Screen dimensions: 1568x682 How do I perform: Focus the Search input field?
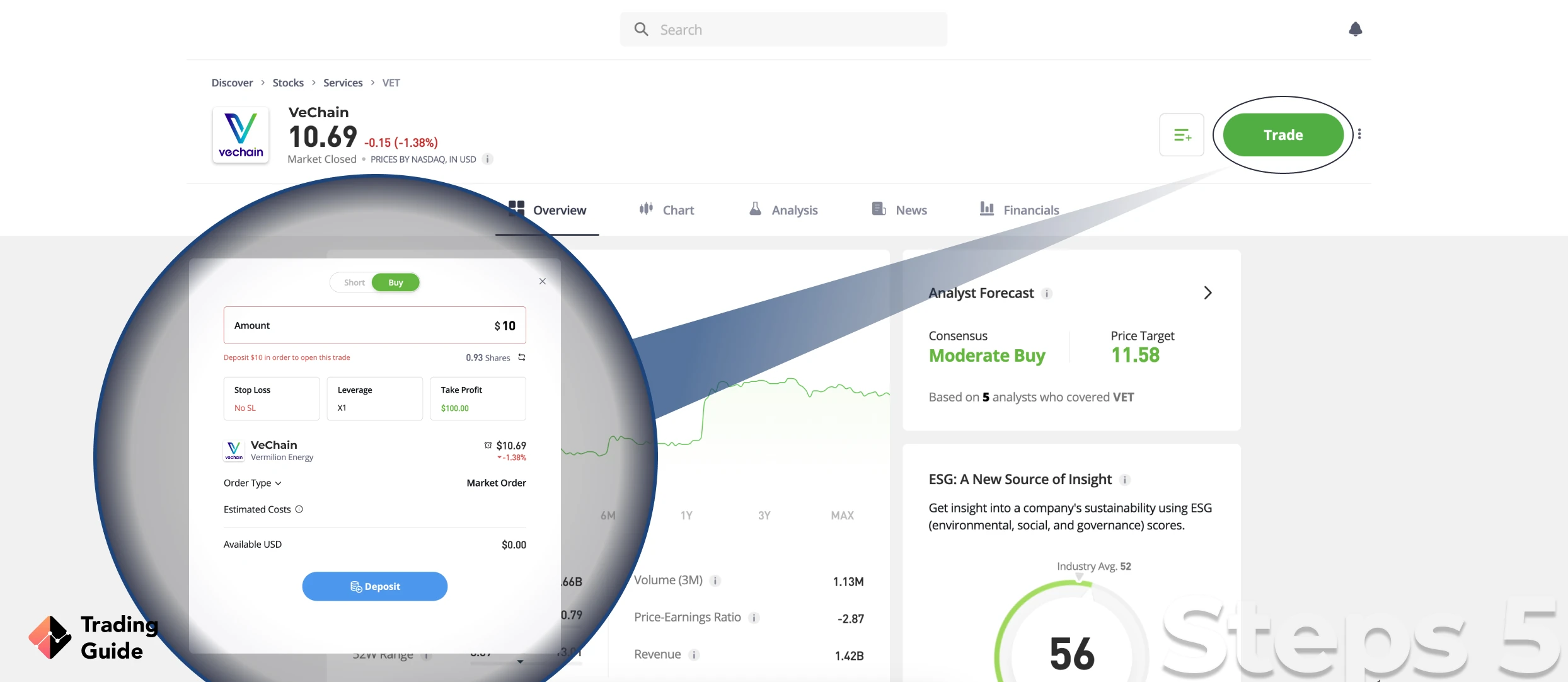[x=783, y=30]
